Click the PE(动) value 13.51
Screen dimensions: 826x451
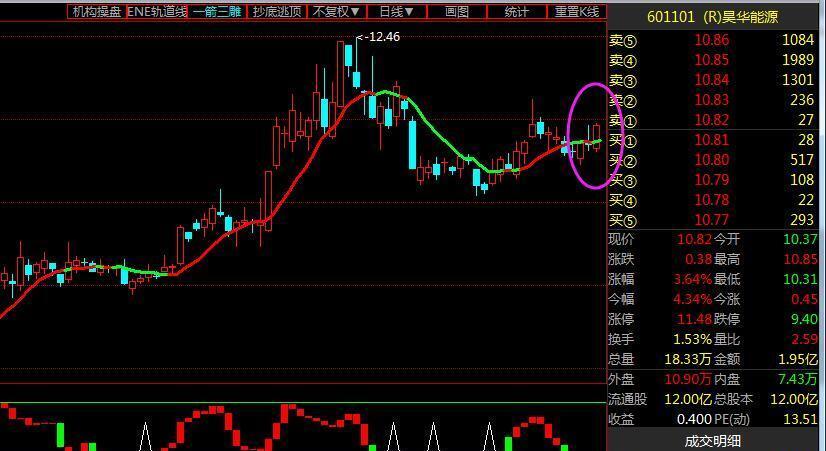coord(800,419)
